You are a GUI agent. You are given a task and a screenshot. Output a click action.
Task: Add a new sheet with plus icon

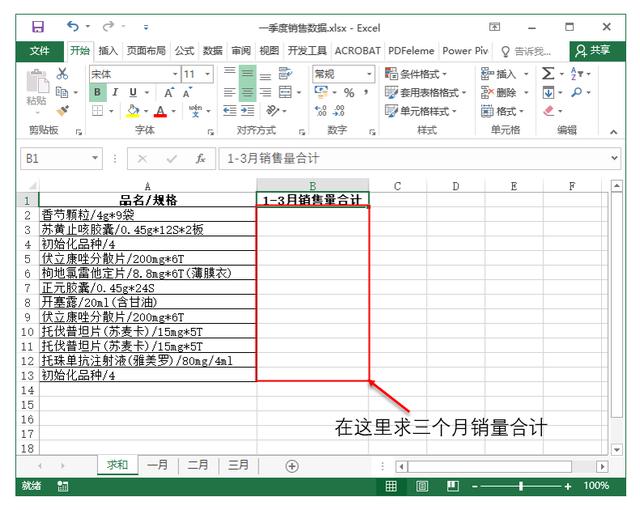292,466
